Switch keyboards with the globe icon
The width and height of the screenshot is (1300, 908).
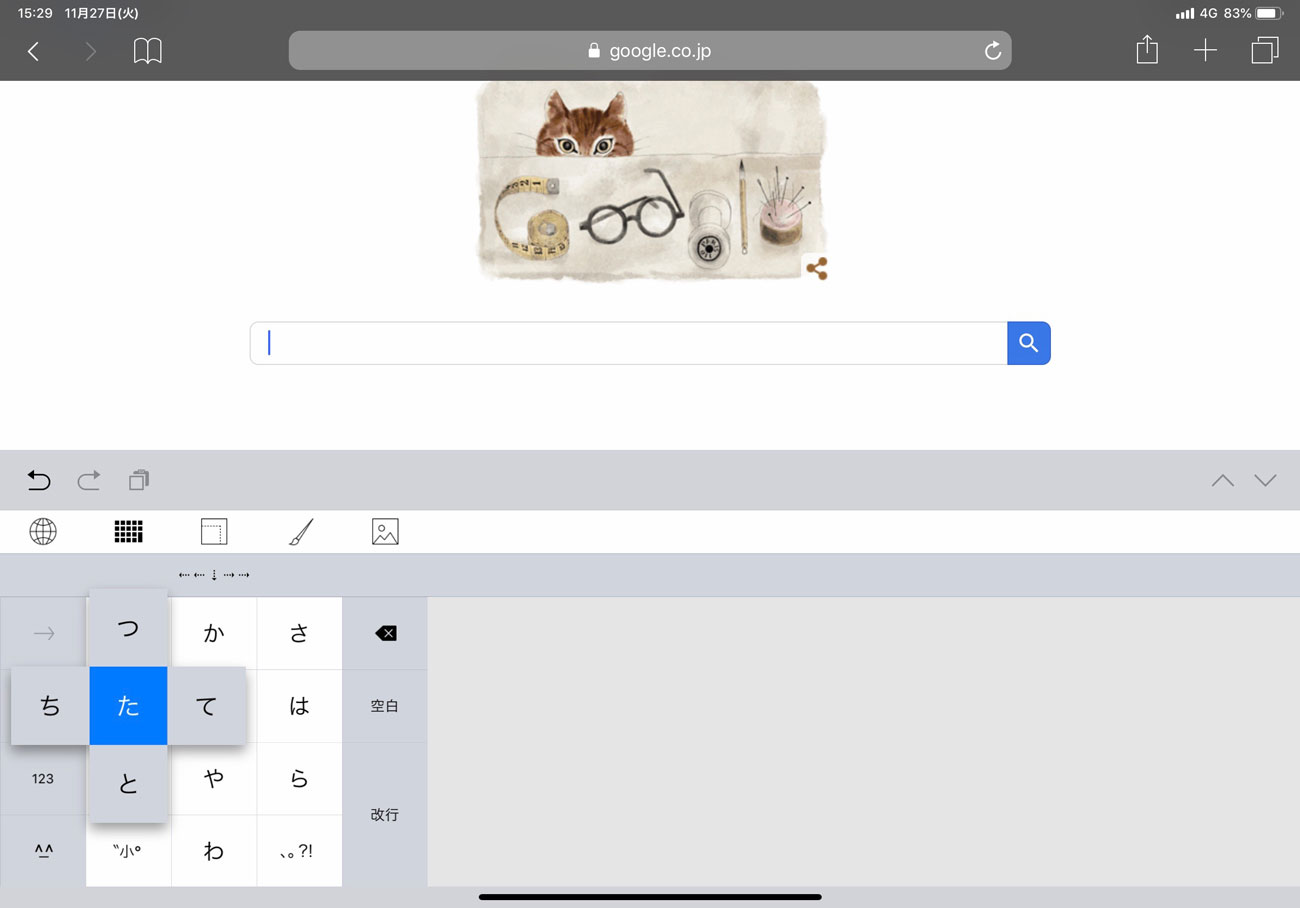coord(43,532)
